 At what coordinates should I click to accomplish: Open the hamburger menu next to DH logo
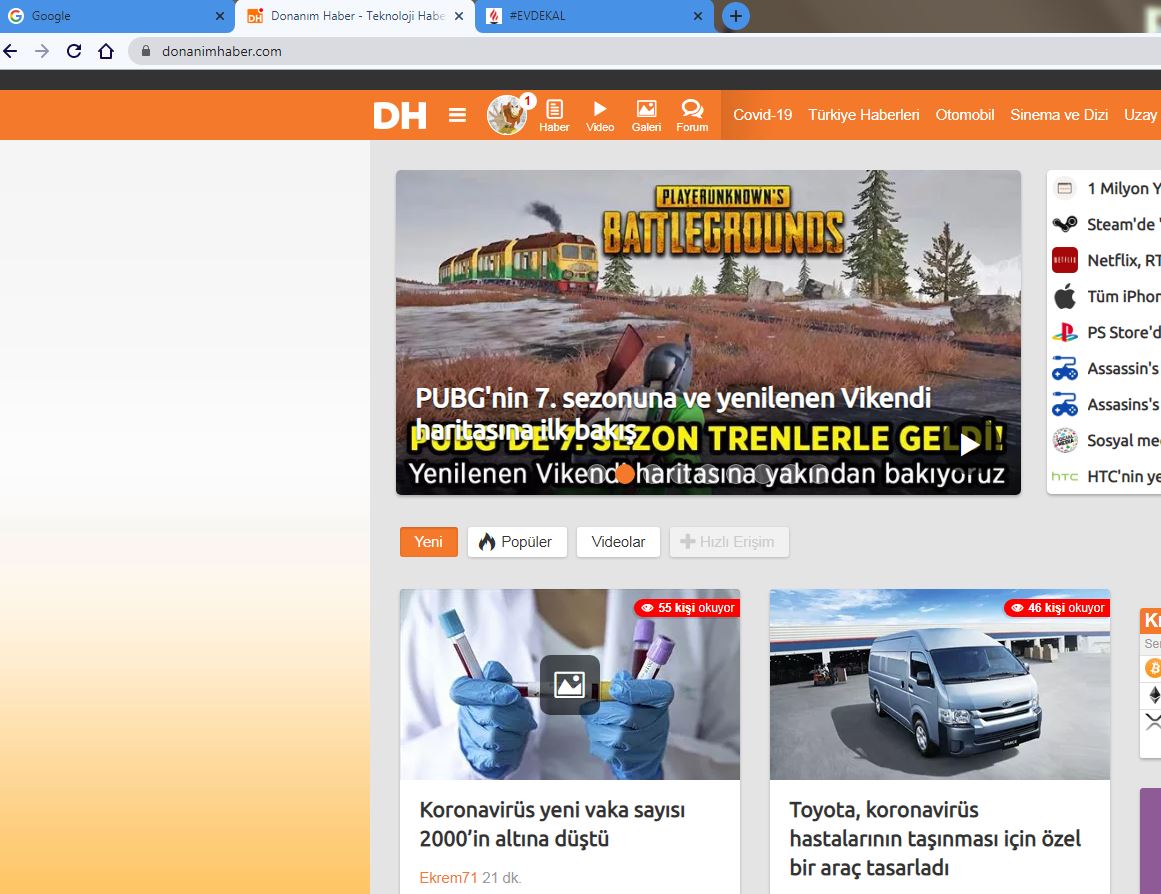pyautogui.click(x=457, y=115)
